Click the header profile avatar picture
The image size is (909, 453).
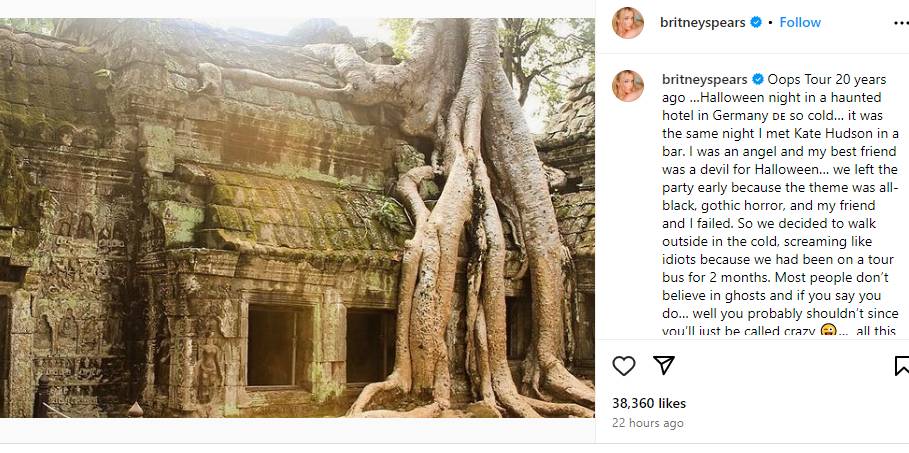coord(628,22)
